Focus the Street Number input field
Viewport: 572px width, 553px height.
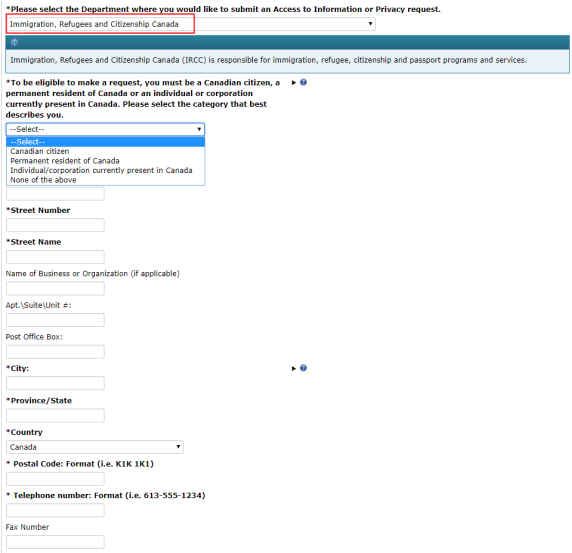(55, 225)
